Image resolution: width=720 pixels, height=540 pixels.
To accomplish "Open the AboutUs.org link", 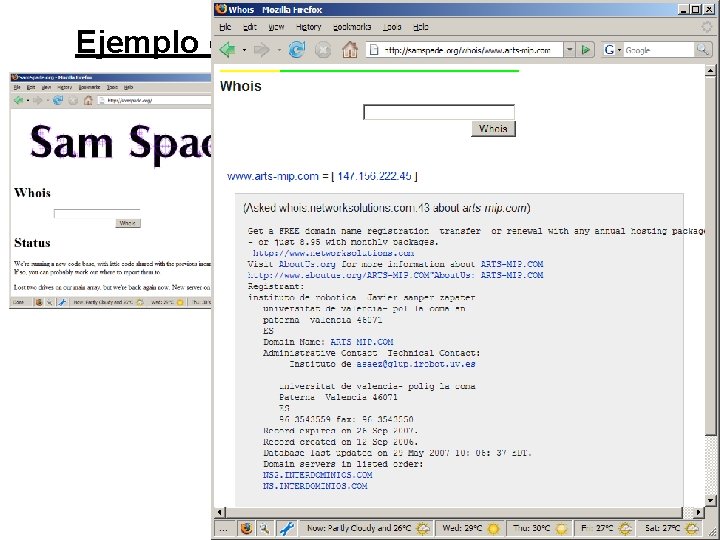I will point(307,264).
